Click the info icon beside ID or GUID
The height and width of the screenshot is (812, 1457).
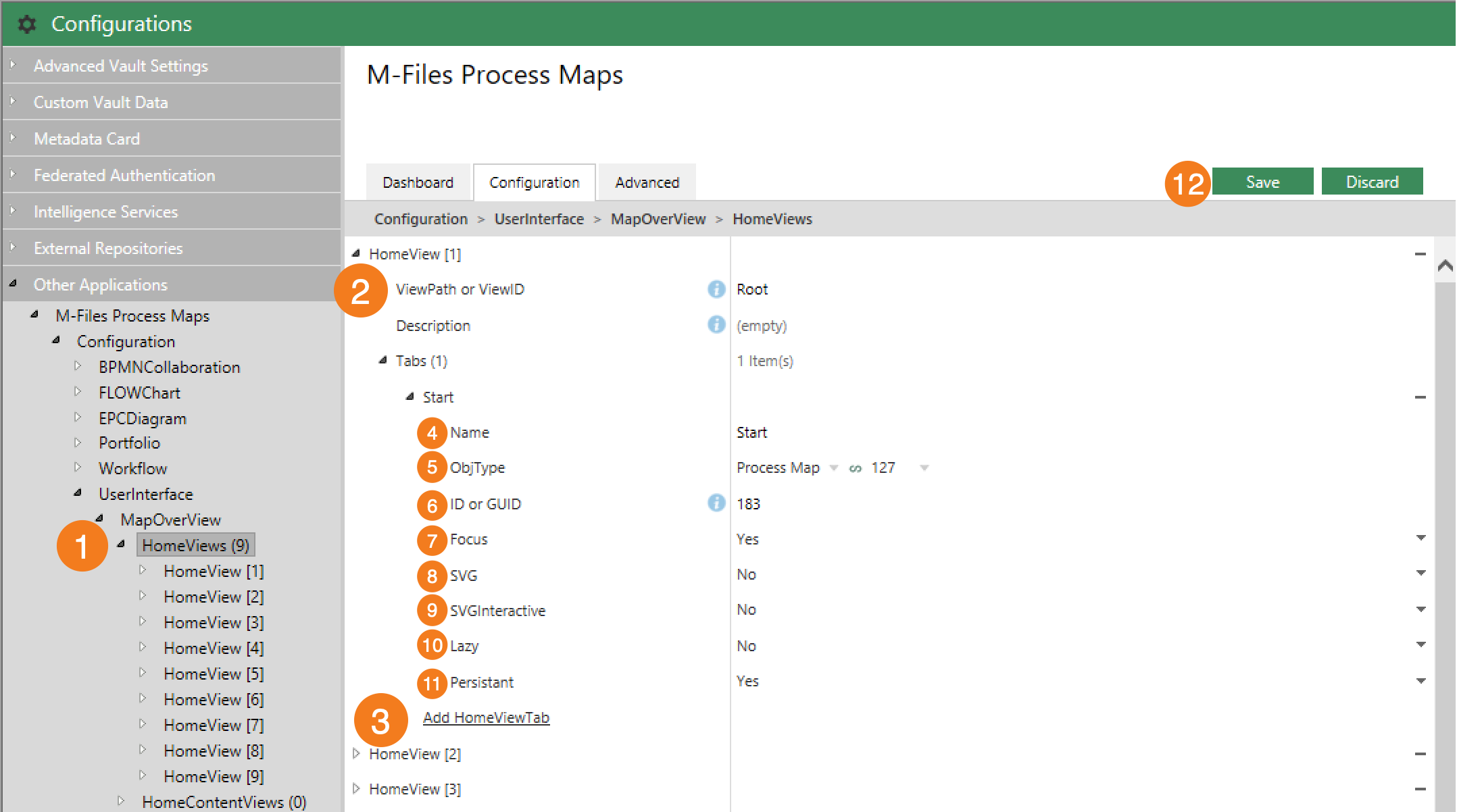point(716,503)
